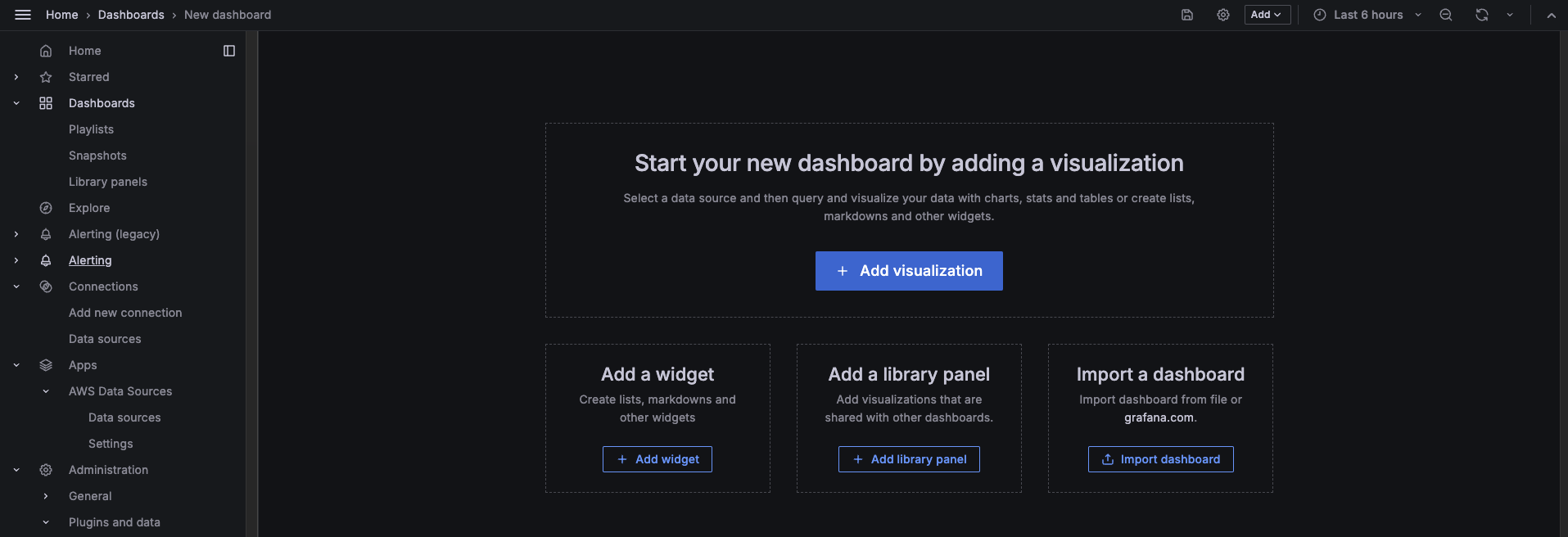The height and width of the screenshot is (537, 1568).
Task: Click the Home icon in sidebar
Action: tap(46, 51)
